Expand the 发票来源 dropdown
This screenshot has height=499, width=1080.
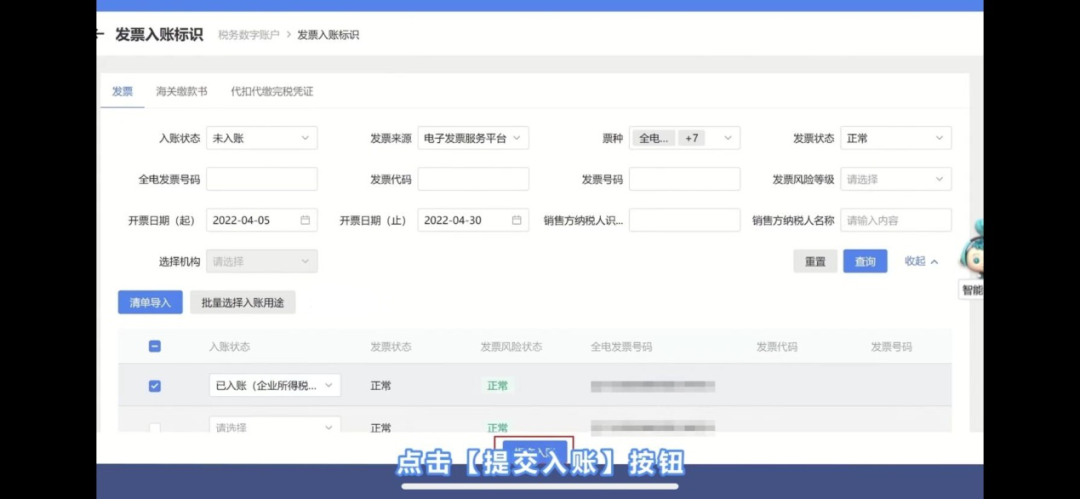click(473, 138)
